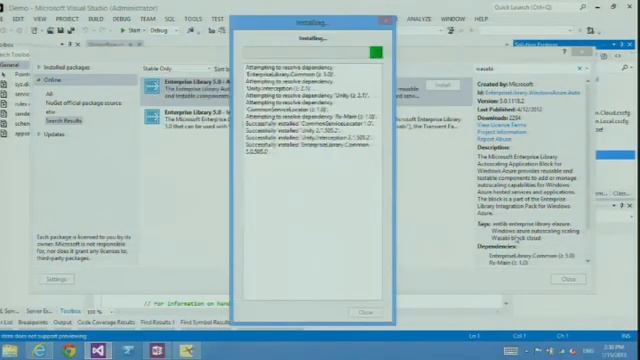The width and height of the screenshot is (640, 360).
Task: Open the HELP menu
Action: (x=481, y=19)
